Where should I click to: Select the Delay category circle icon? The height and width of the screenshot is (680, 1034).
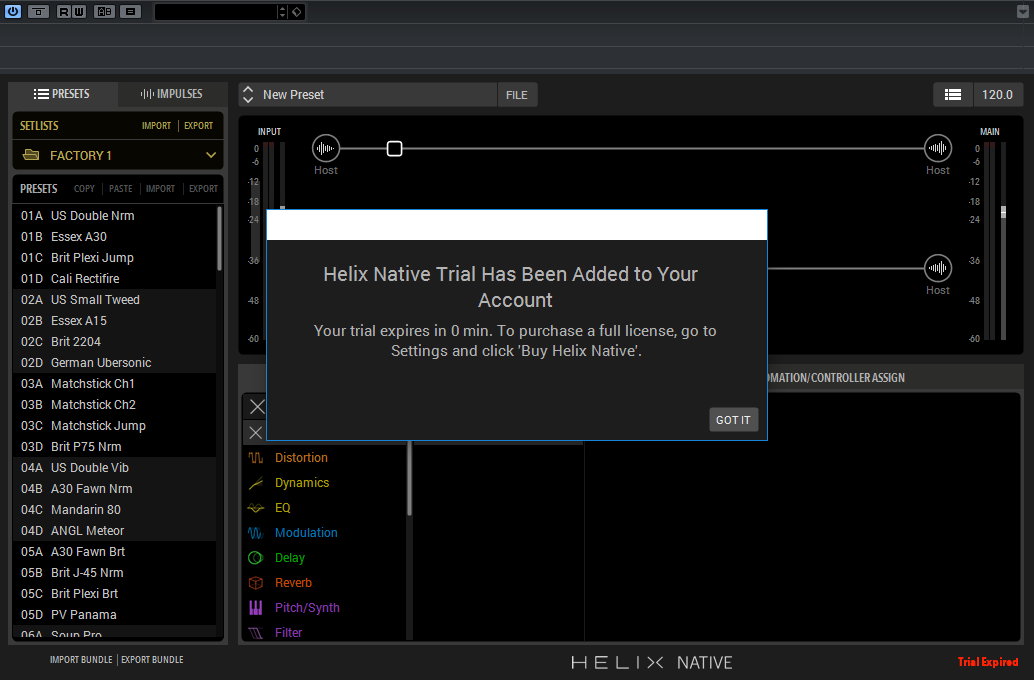click(x=256, y=558)
